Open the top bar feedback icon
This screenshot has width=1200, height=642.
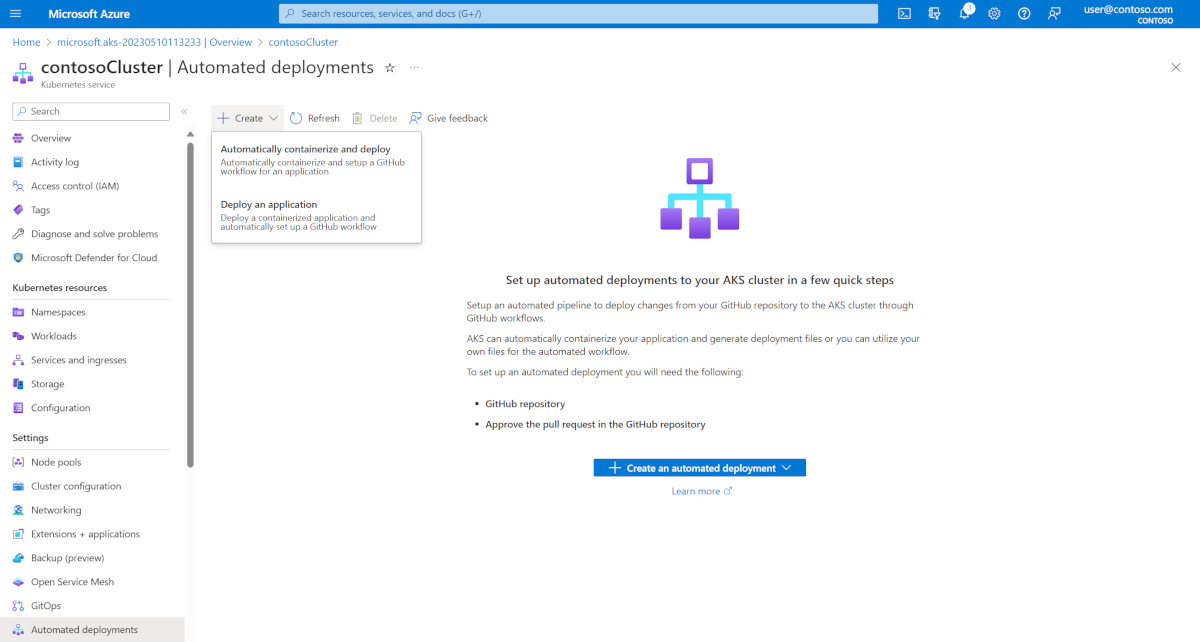pyautogui.click(x=1054, y=14)
